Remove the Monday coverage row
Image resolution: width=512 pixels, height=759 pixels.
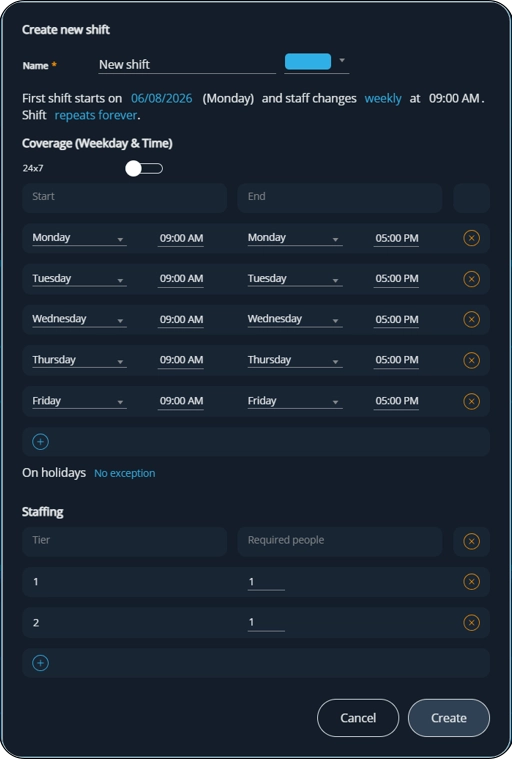pos(471,238)
